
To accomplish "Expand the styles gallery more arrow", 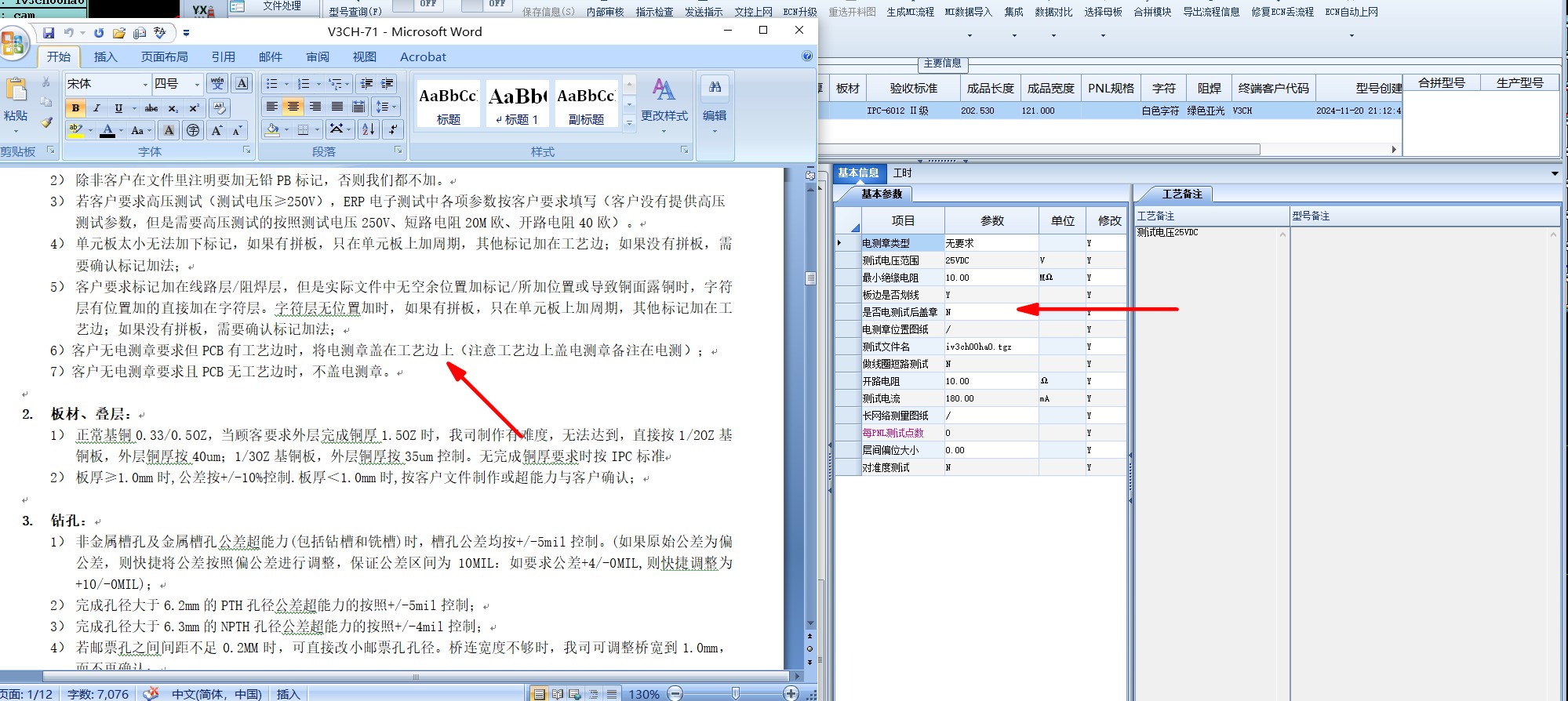I will (628, 122).
